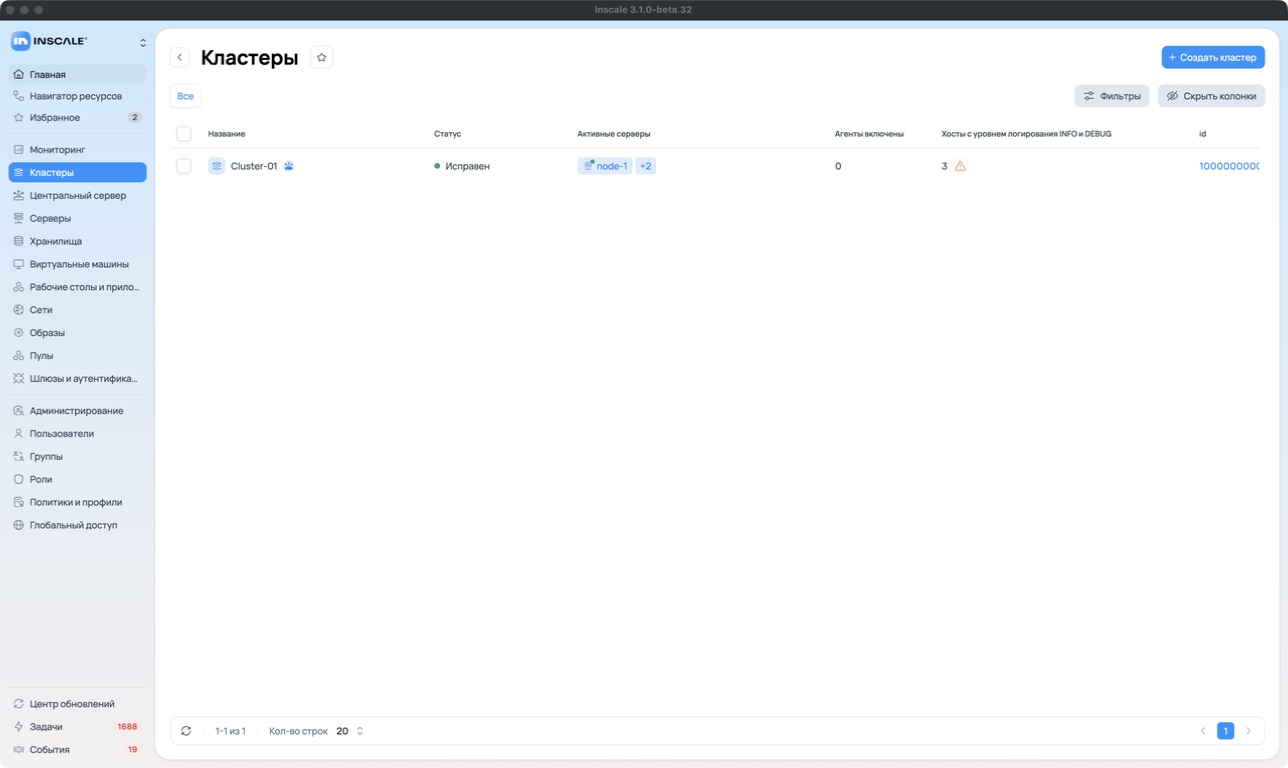Screen dimensions: 1288x768
Task: Open the organization switcher next to Inscale logo
Action: click(143, 42)
